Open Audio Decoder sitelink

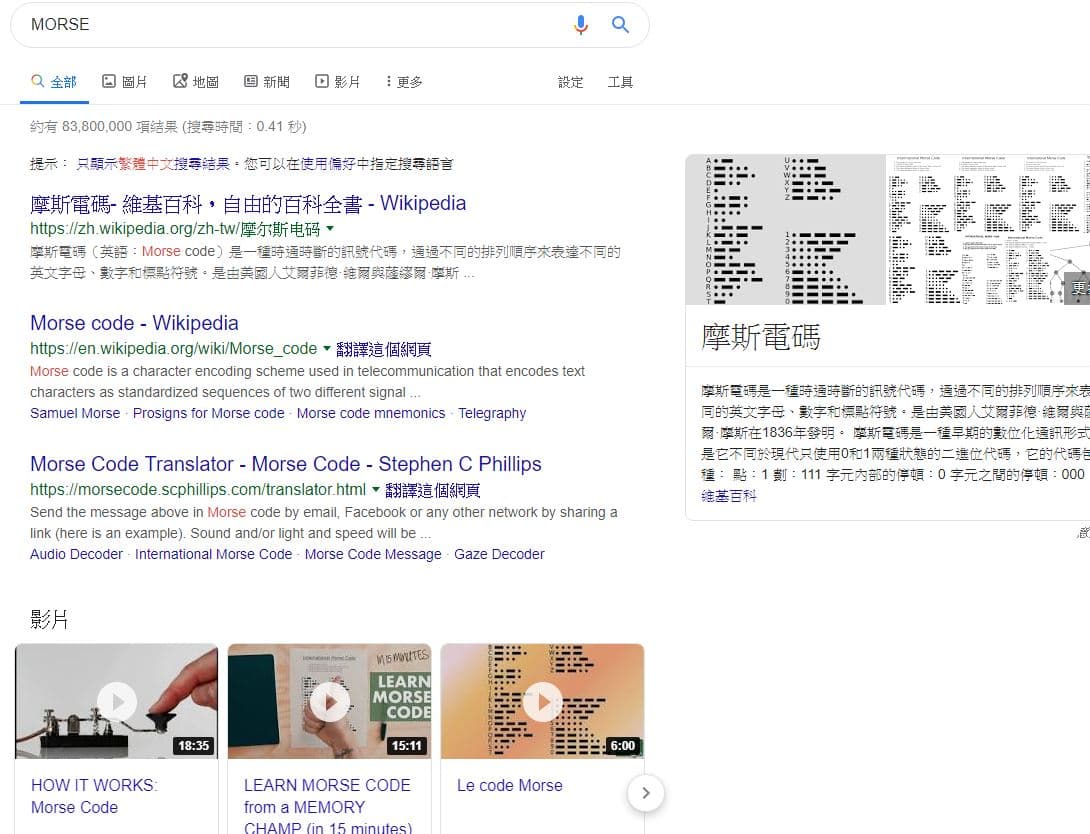coord(76,554)
